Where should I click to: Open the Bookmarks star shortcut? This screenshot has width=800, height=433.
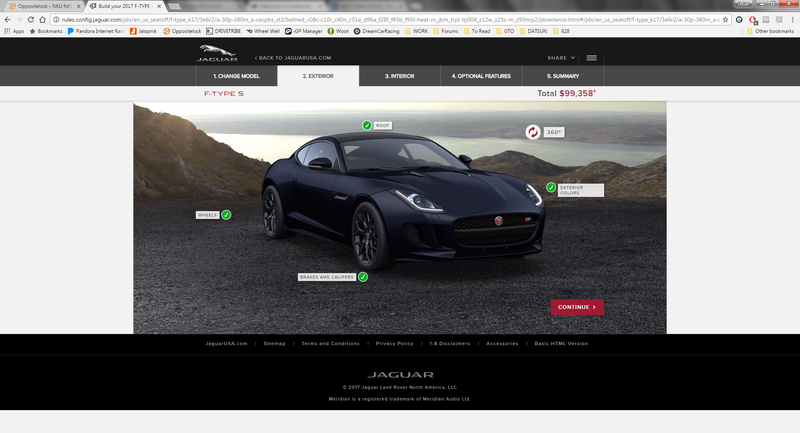pos(45,31)
